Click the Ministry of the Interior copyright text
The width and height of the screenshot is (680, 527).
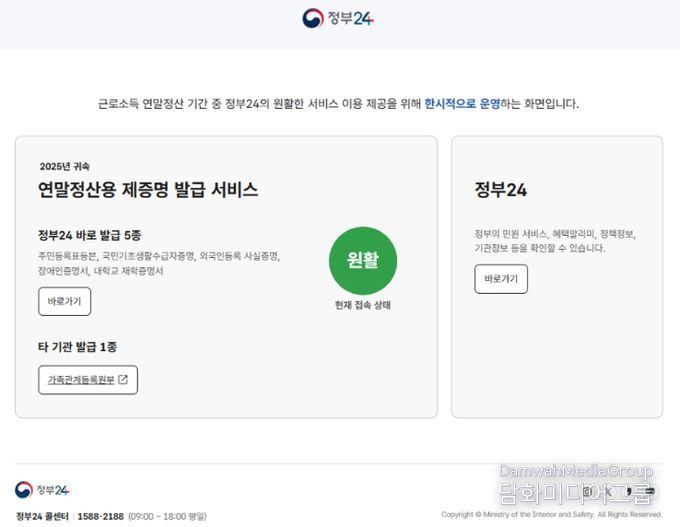[552, 515]
